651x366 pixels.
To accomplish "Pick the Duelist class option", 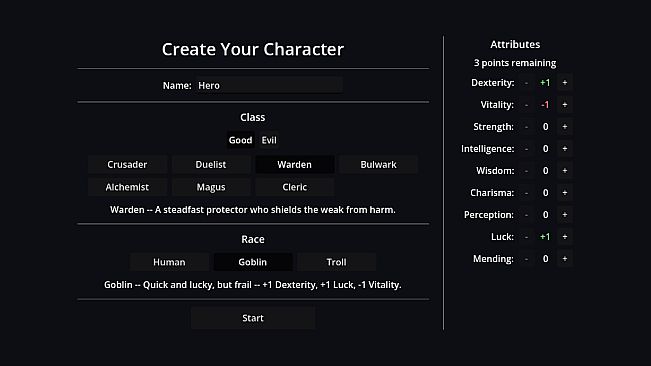I will click(x=211, y=164).
